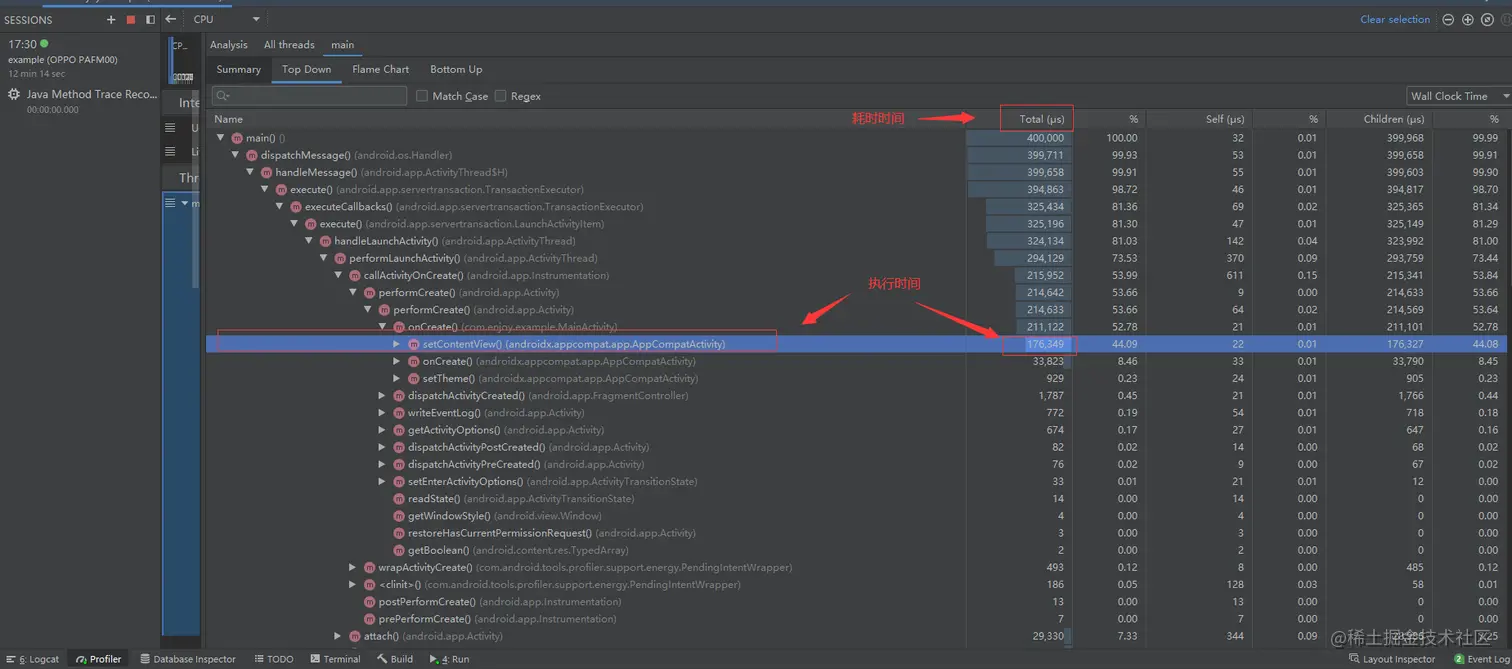Sort by the Total (μs) column header
Viewport: 1512px width, 669px height.
(1041, 119)
